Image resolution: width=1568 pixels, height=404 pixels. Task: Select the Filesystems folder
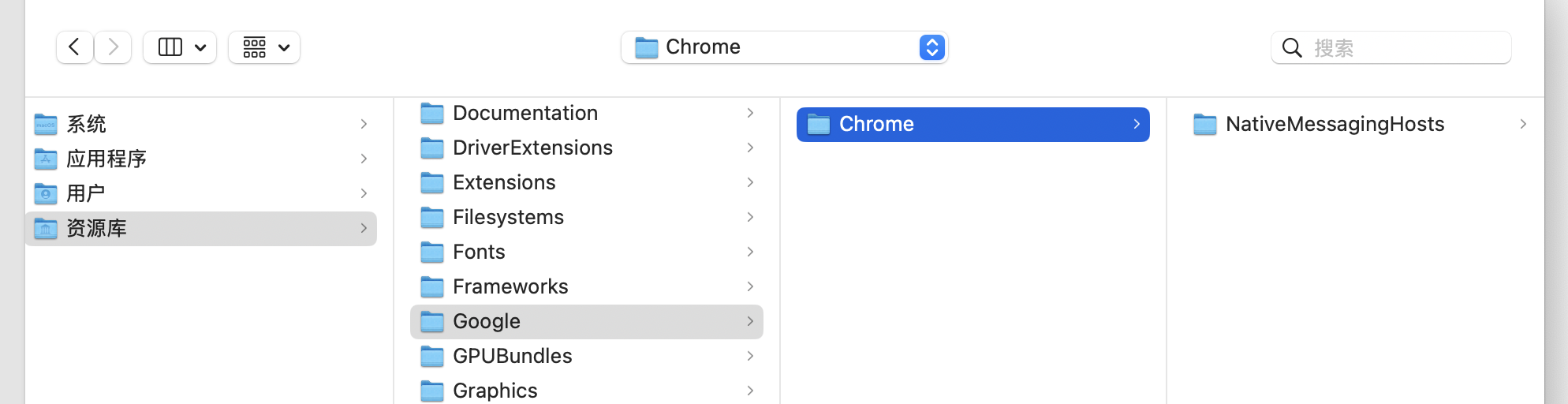[x=508, y=217]
